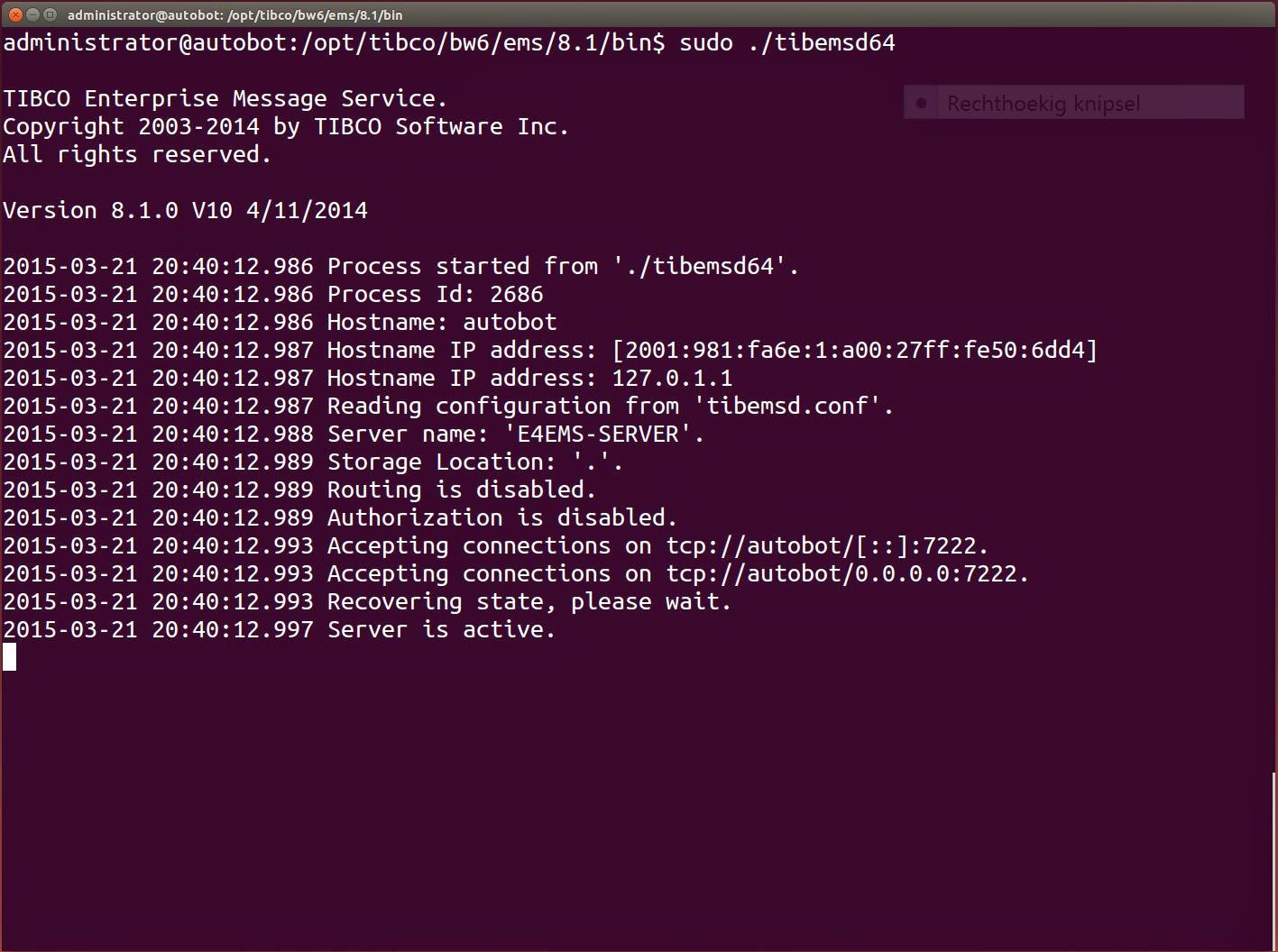Maximize the terminal window
Viewport: 1278px width, 952px height.
click(50, 14)
